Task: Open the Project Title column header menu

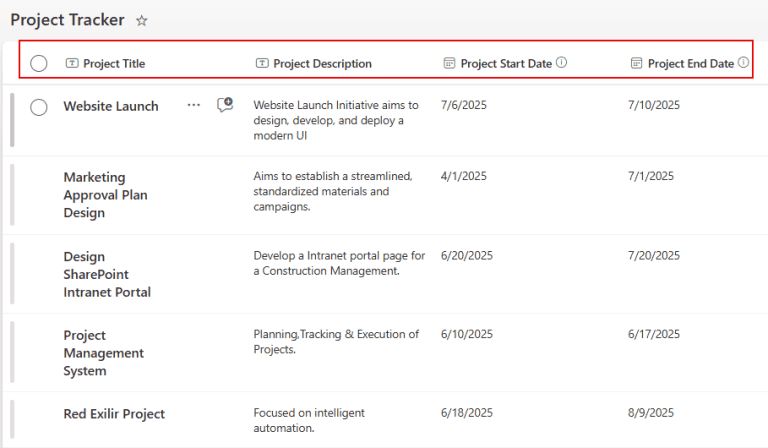Action: point(113,63)
